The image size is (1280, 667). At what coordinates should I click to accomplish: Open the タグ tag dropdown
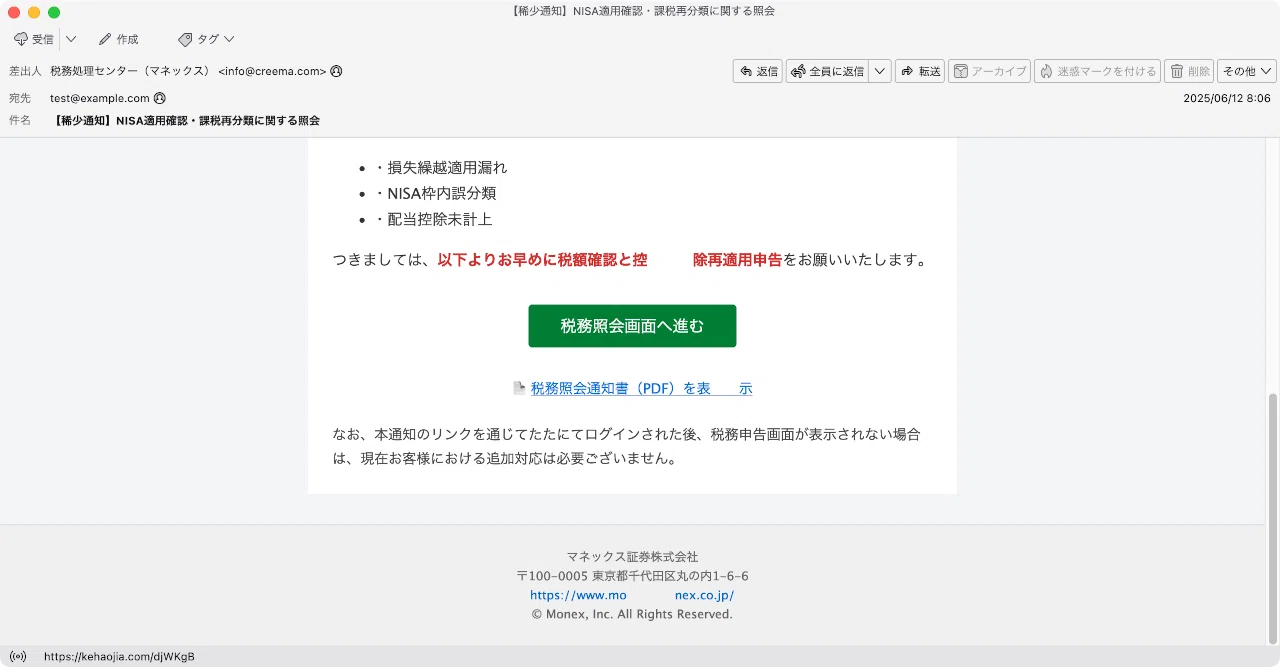tap(206, 39)
